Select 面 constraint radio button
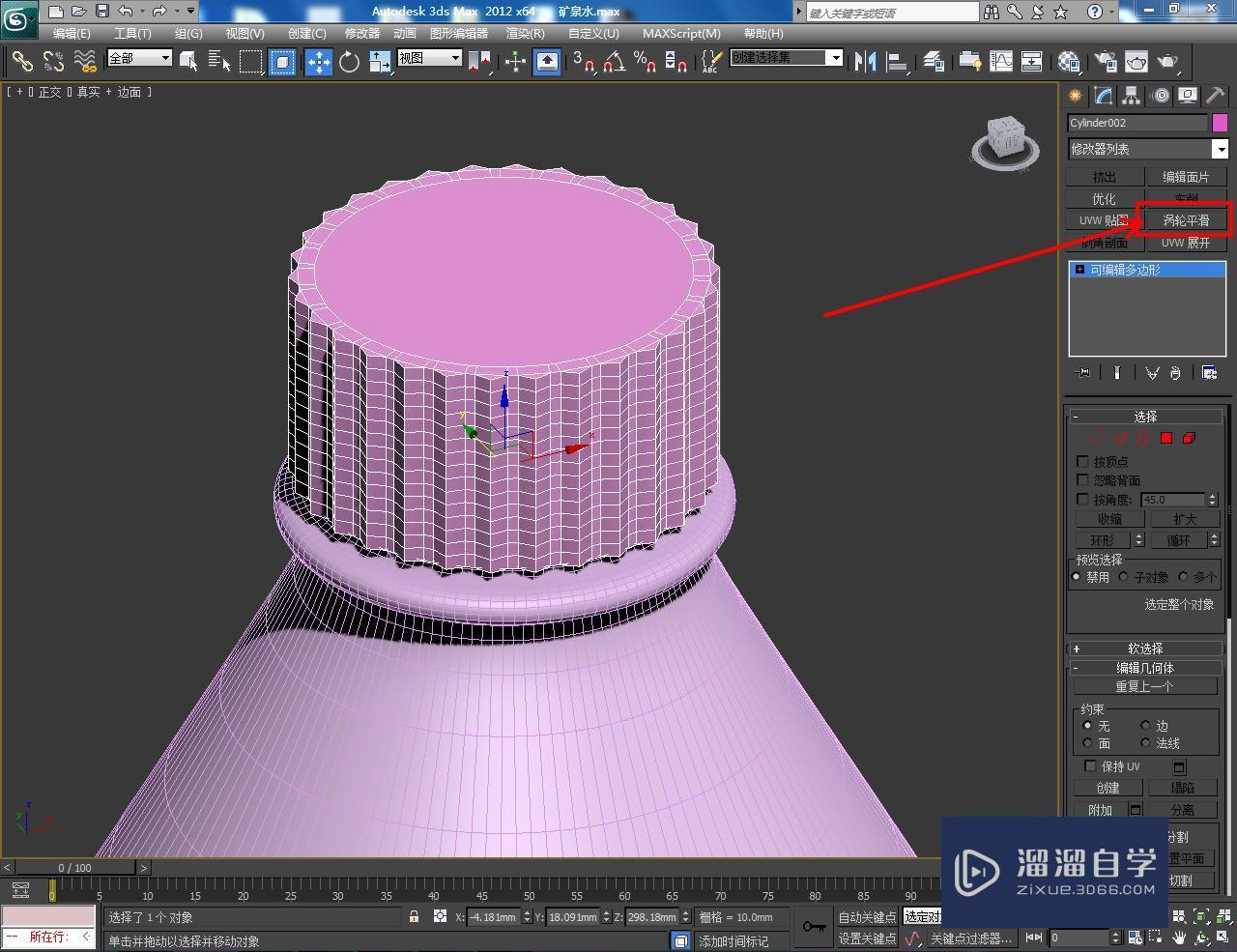Viewport: 1237px width, 952px height. coord(1087,743)
